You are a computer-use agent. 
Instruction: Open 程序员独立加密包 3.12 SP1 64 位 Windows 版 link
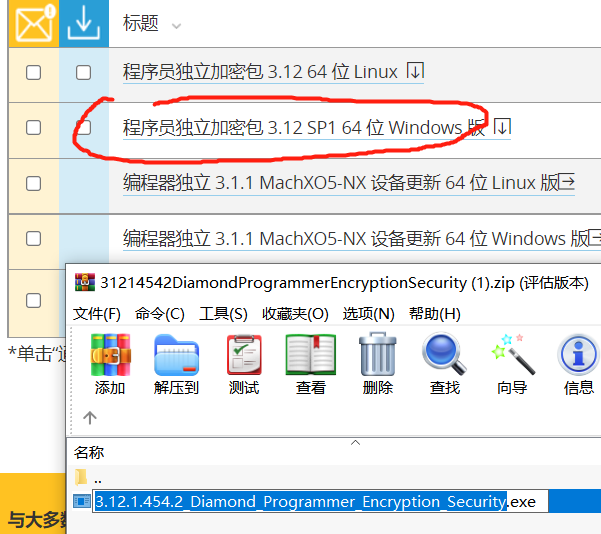pos(304,128)
